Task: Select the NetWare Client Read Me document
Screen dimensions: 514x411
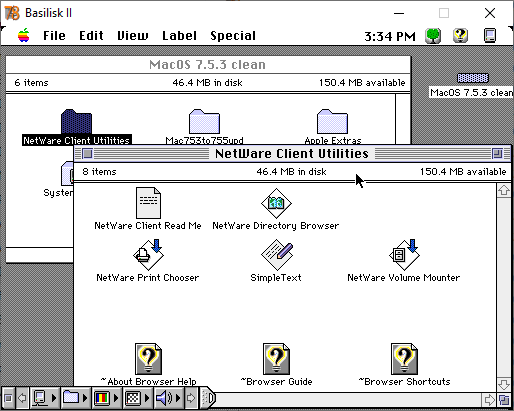Action: (148, 203)
